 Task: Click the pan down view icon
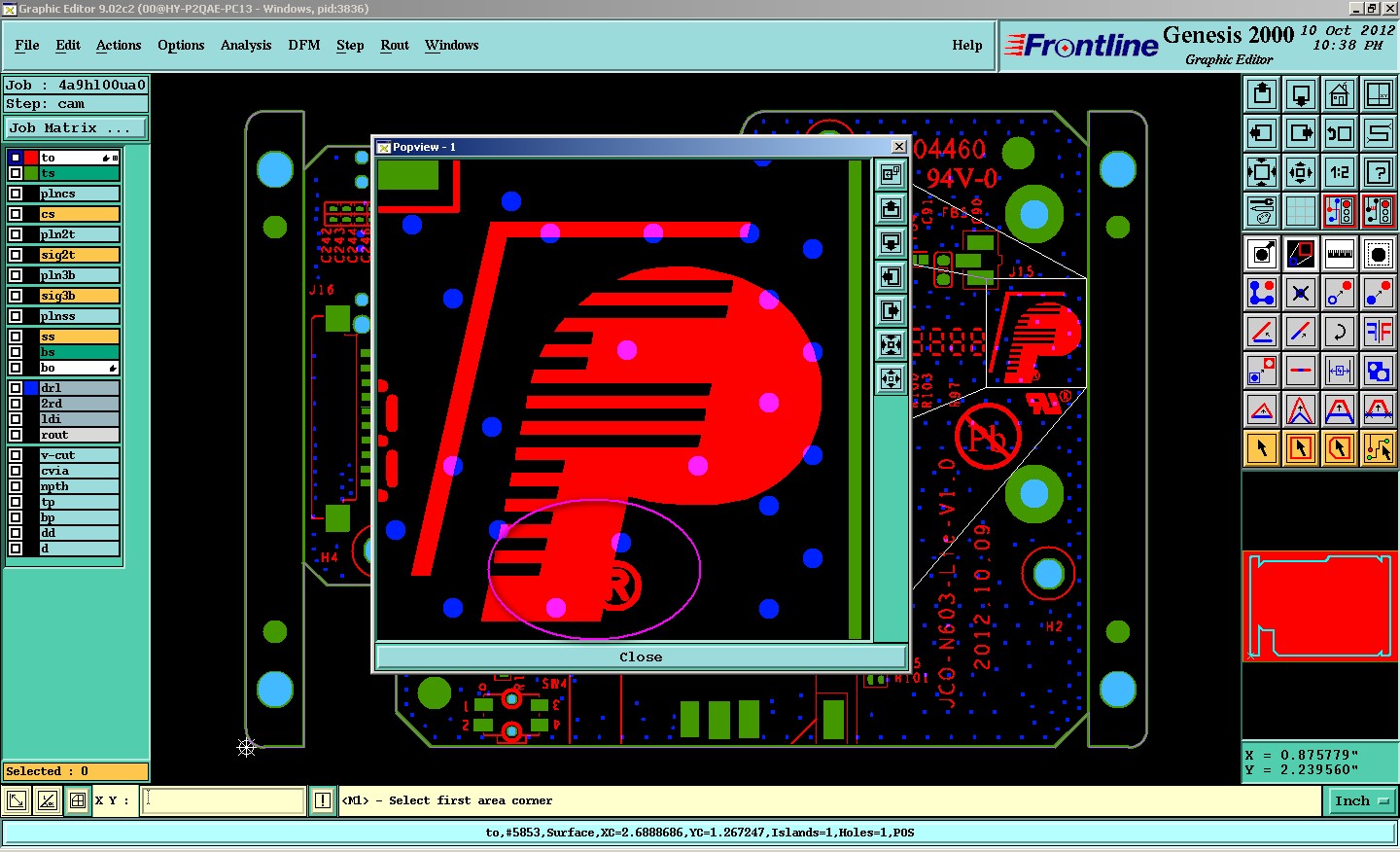(1301, 94)
